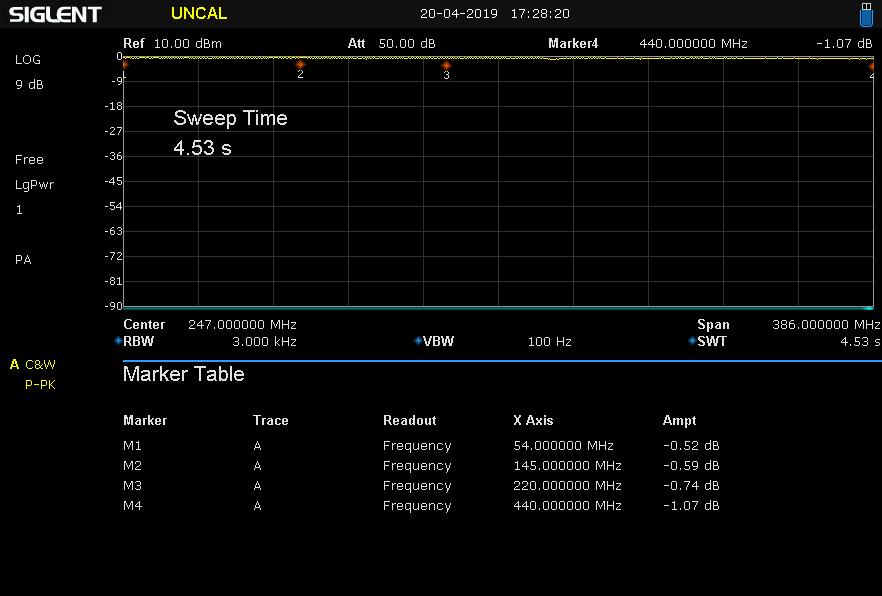Viewport: 882px width, 596px height.
Task: Click the Free trigger mode label
Action: point(29,160)
